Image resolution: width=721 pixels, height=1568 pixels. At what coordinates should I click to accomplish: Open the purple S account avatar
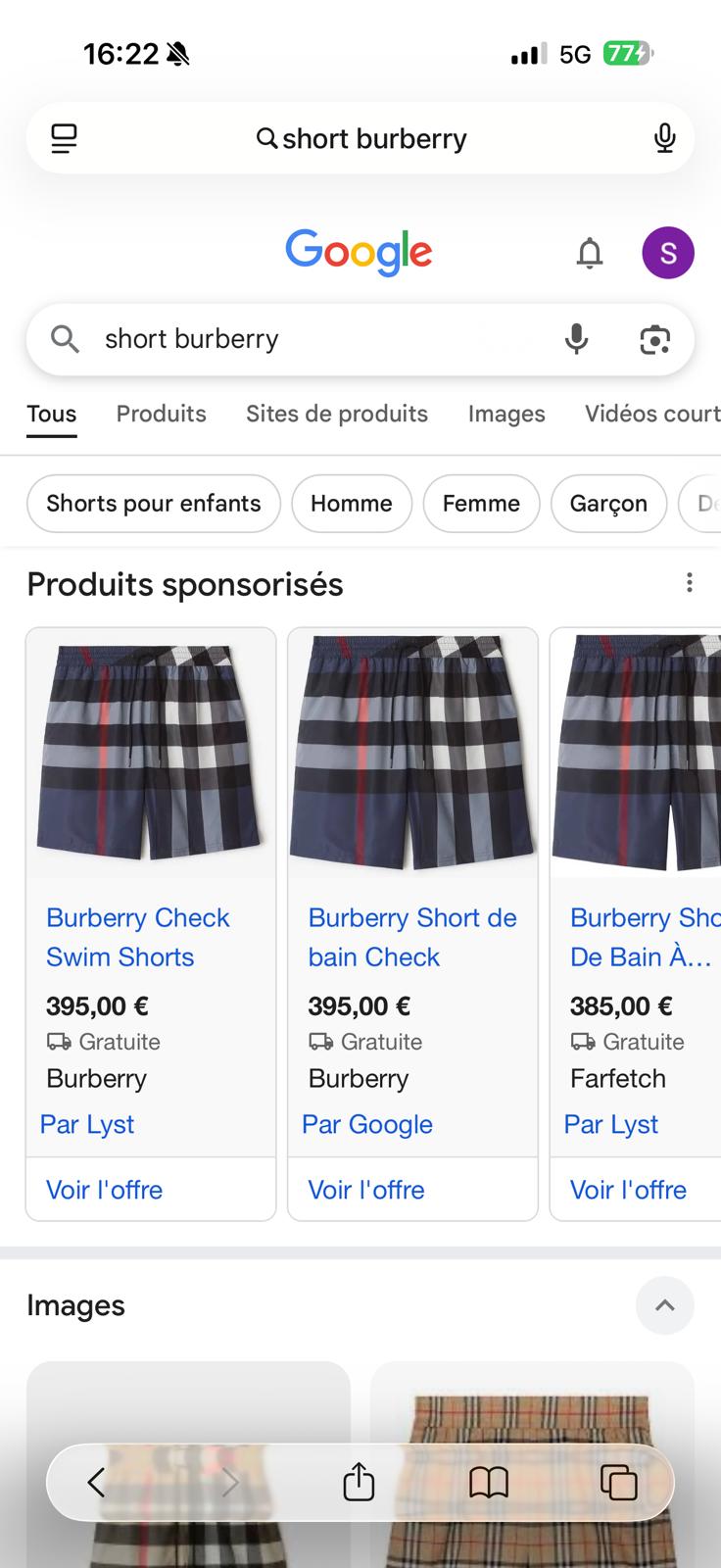pos(668,253)
